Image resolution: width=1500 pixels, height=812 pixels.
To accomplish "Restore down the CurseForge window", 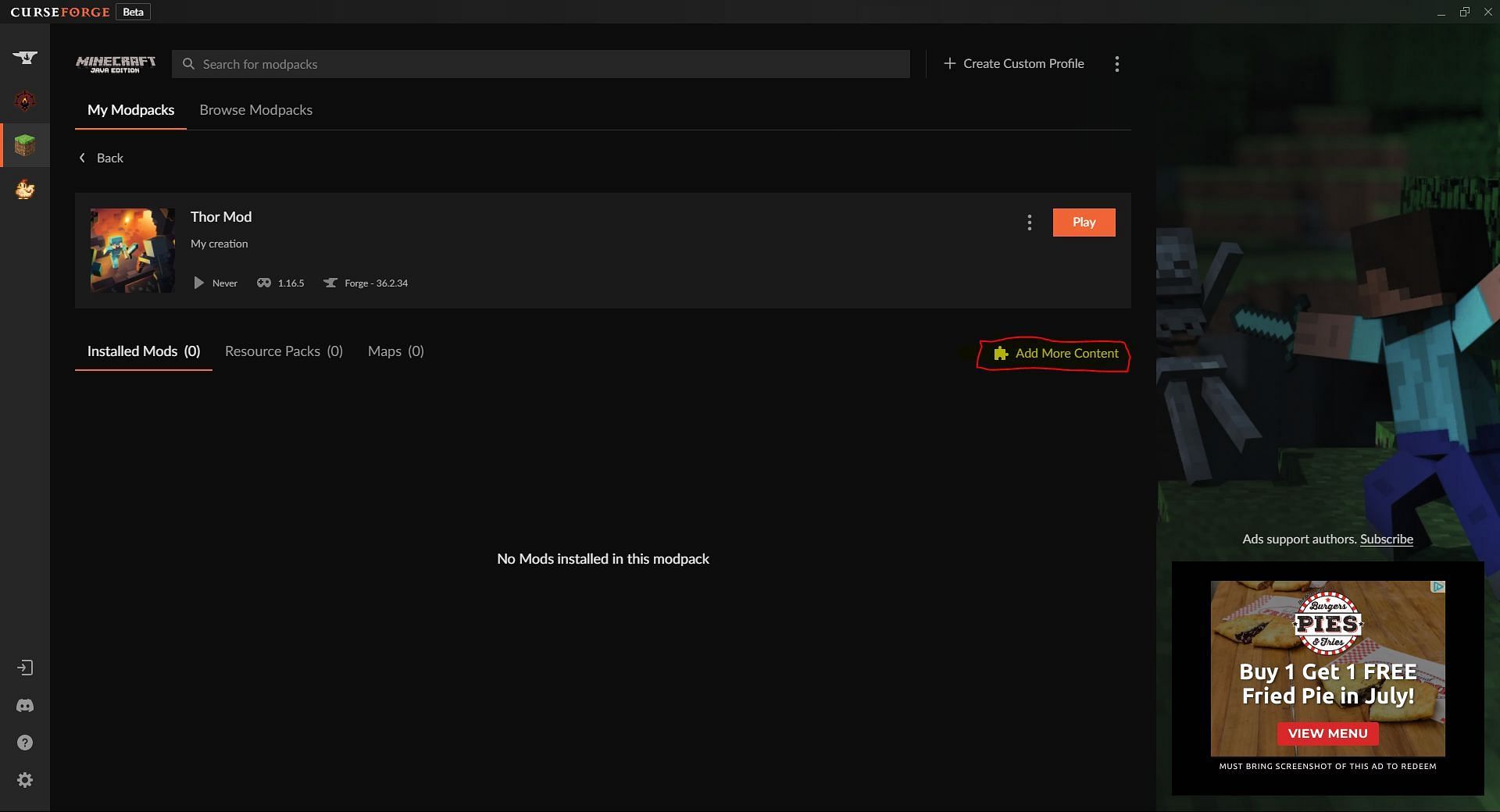I will click(x=1465, y=12).
